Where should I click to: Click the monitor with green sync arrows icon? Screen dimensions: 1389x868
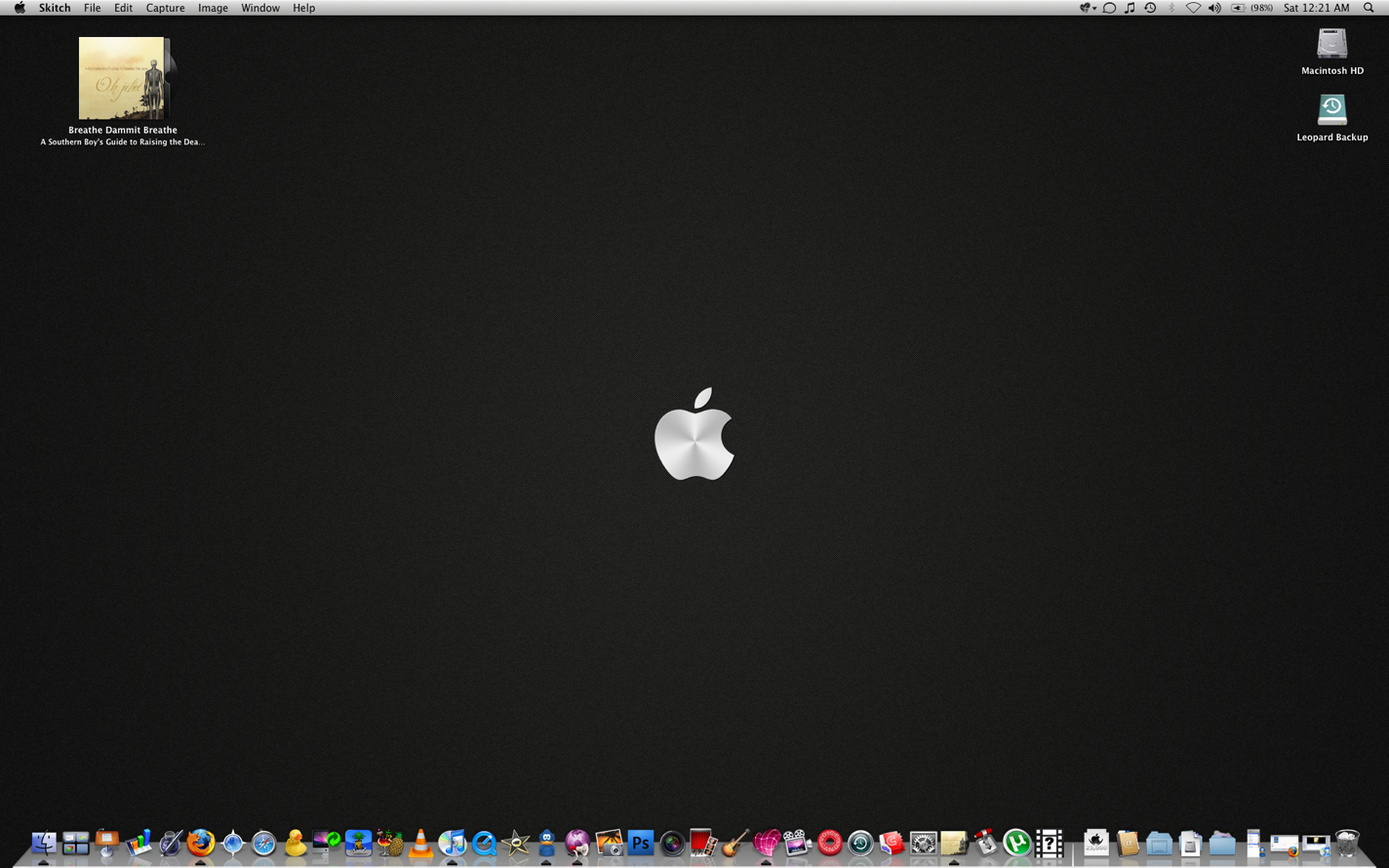(327, 843)
